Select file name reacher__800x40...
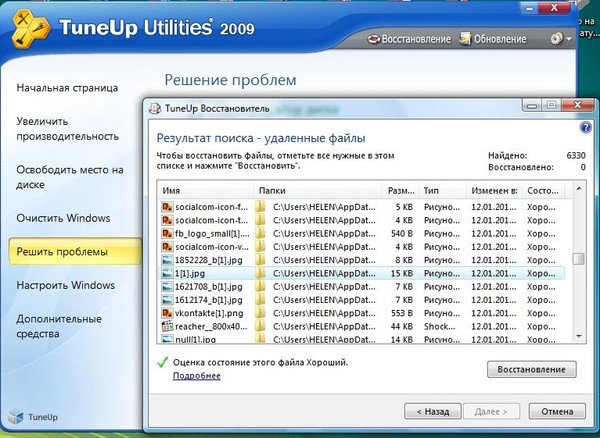Image resolution: width=600 pixels, height=438 pixels. [x=211, y=327]
